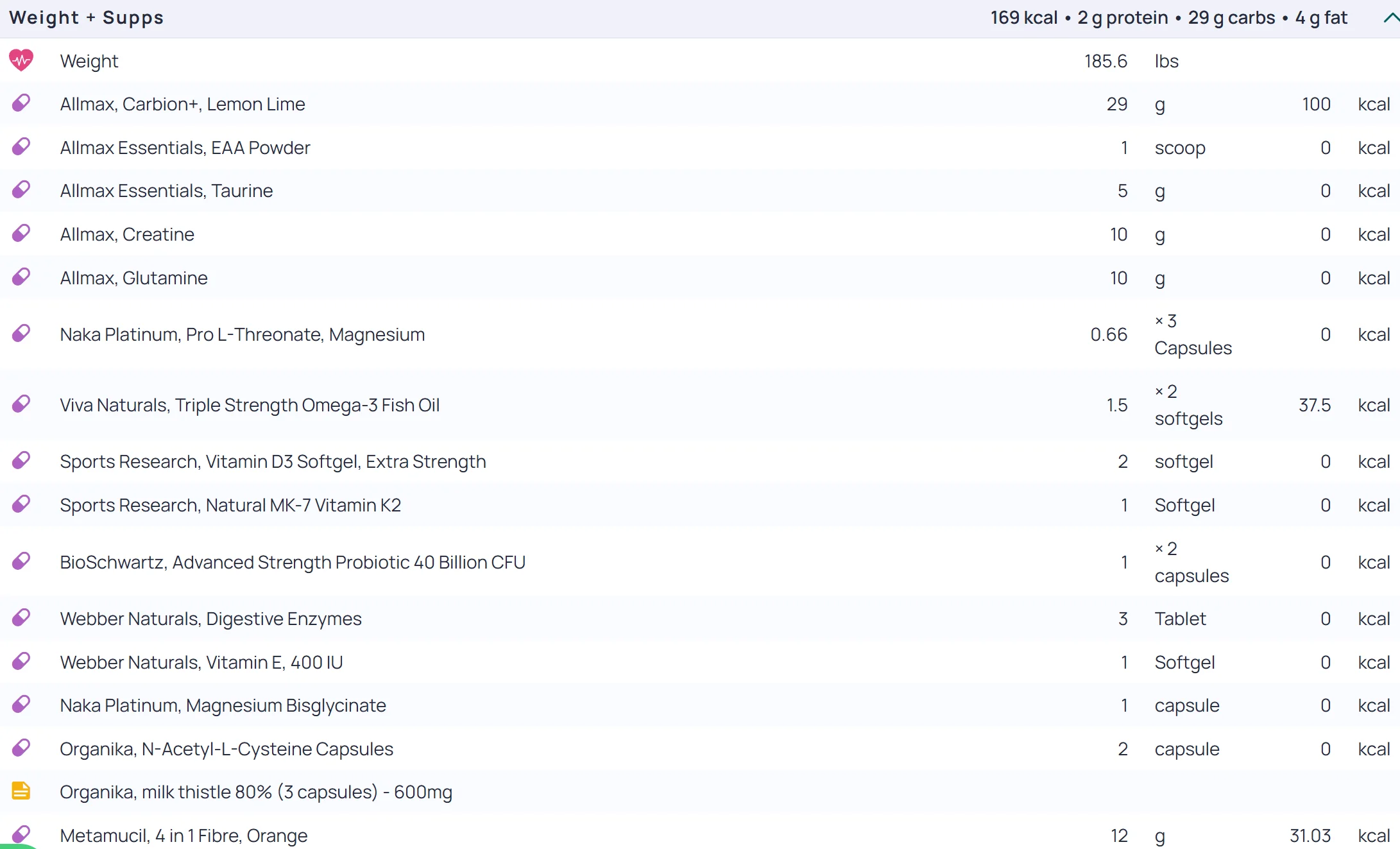Change the Tablet unit for Digestive Enzymes

coord(1180,619)
